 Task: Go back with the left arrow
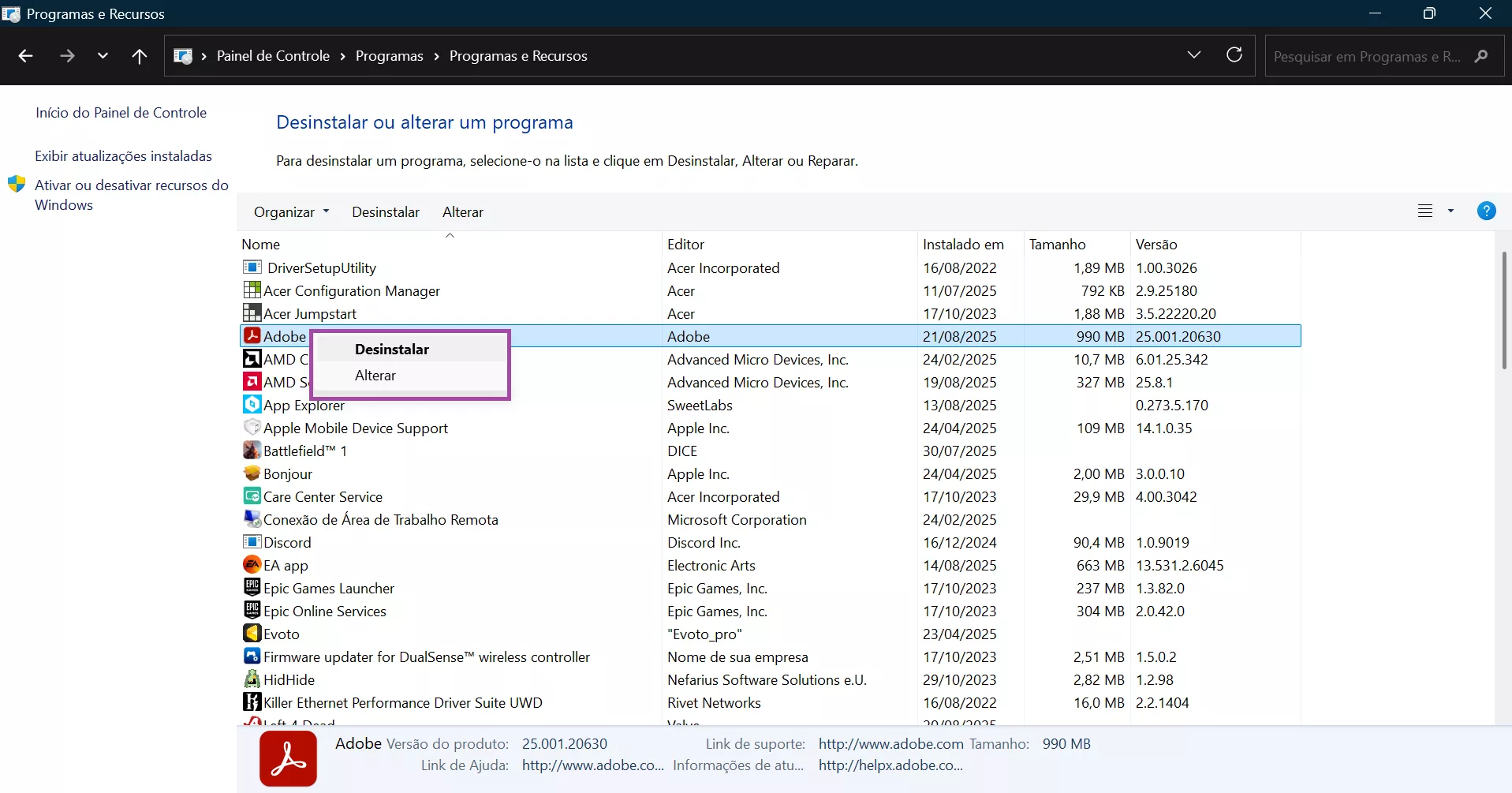25,56
